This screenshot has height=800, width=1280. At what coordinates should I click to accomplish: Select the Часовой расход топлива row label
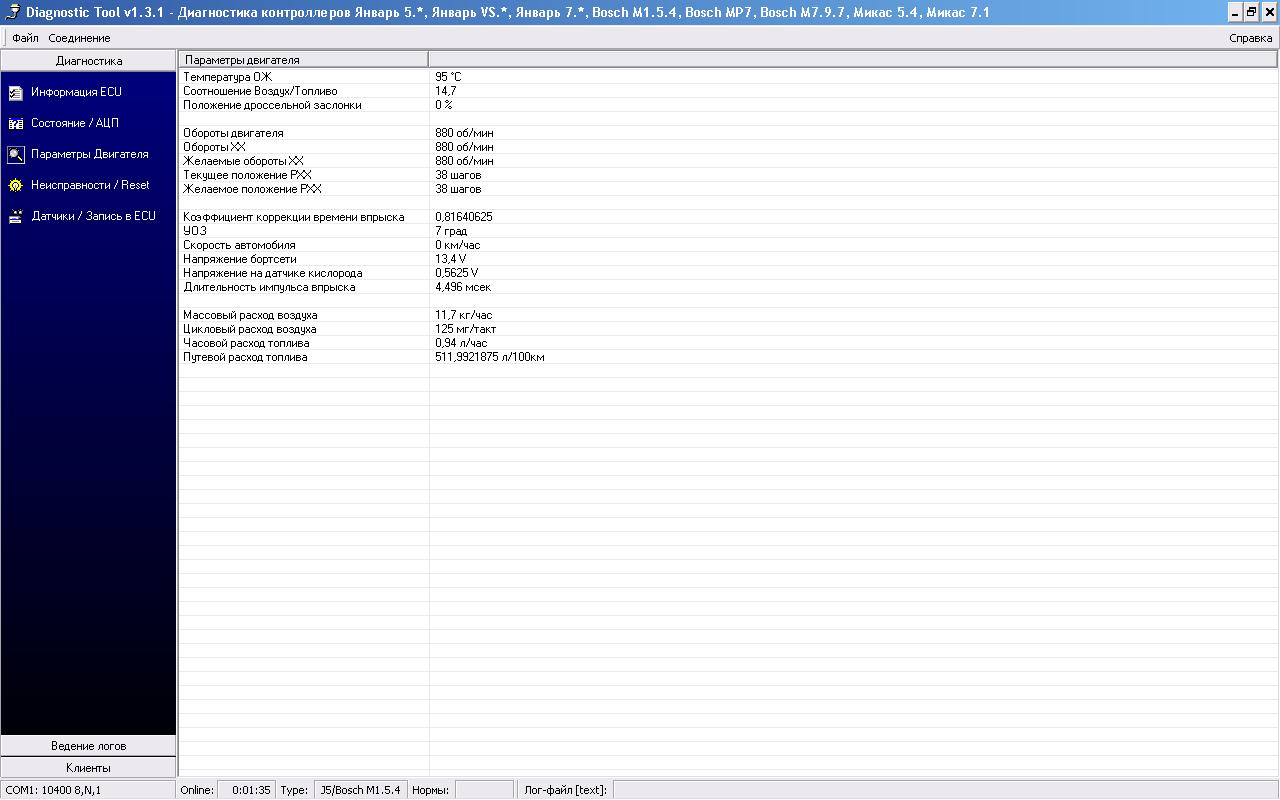point(246,343)
